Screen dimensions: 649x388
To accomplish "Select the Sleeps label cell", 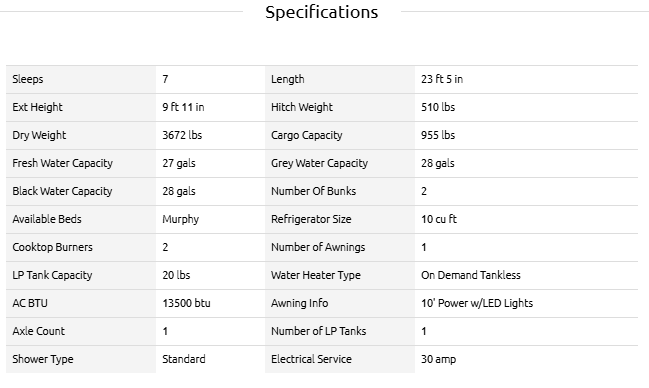I will [x=81, y=79].
